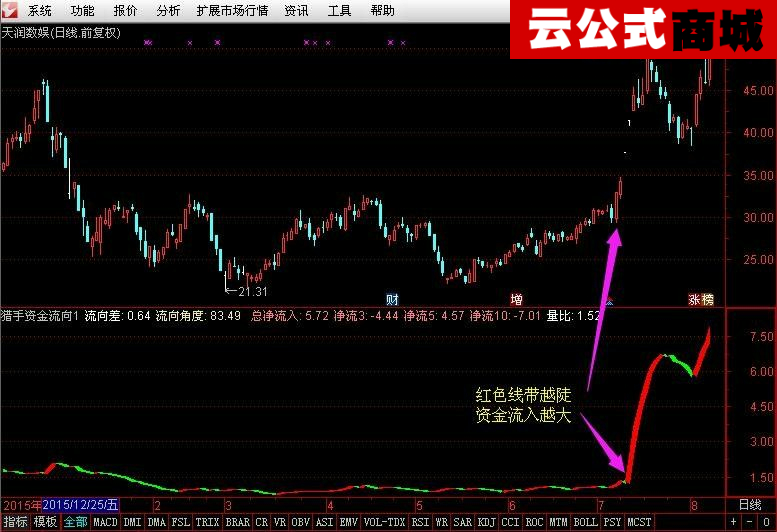Click the 25.00 price axis label
The height and width of the screenshot is (532, 777).
pyautogui.click(x=759, y=260)
